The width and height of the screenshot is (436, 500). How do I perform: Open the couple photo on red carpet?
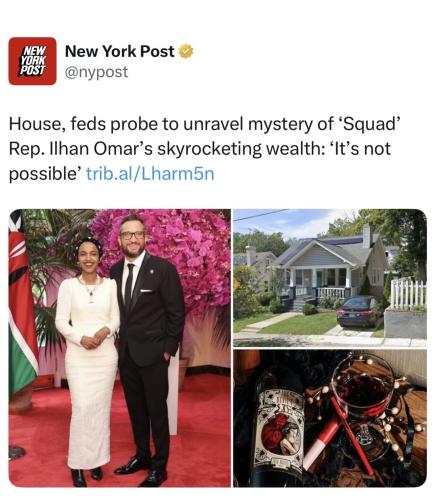pyautogui.click(x=120, y=348)
